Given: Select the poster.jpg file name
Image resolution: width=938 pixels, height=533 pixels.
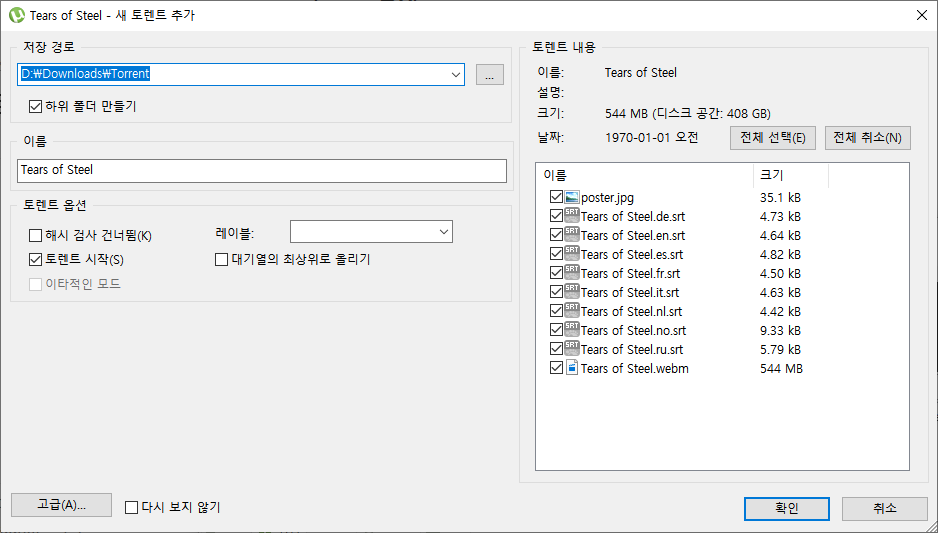Looking at the screenshot, I should 607,197.
